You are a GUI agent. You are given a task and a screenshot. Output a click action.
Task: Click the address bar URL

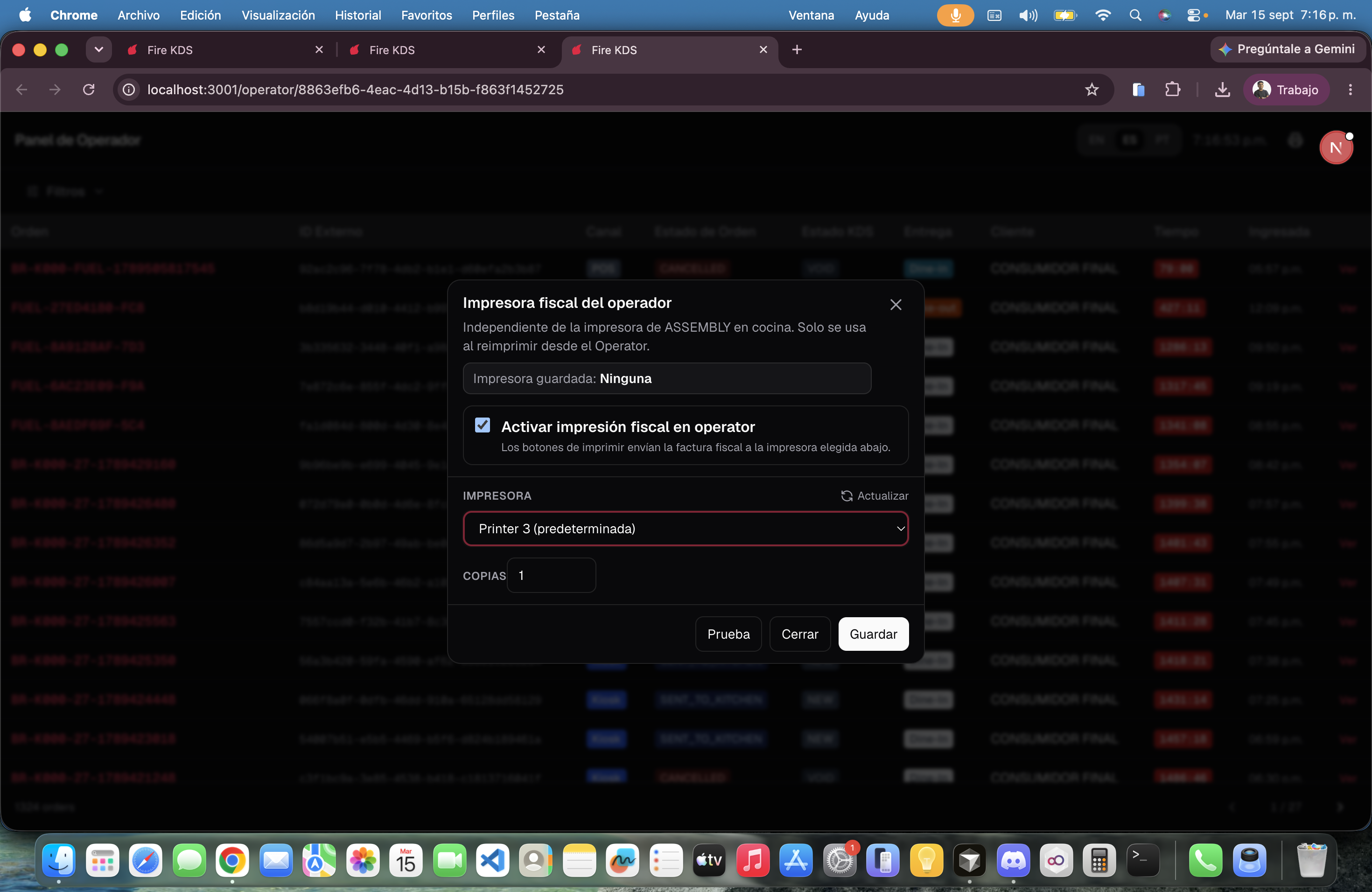coord(355,89)
